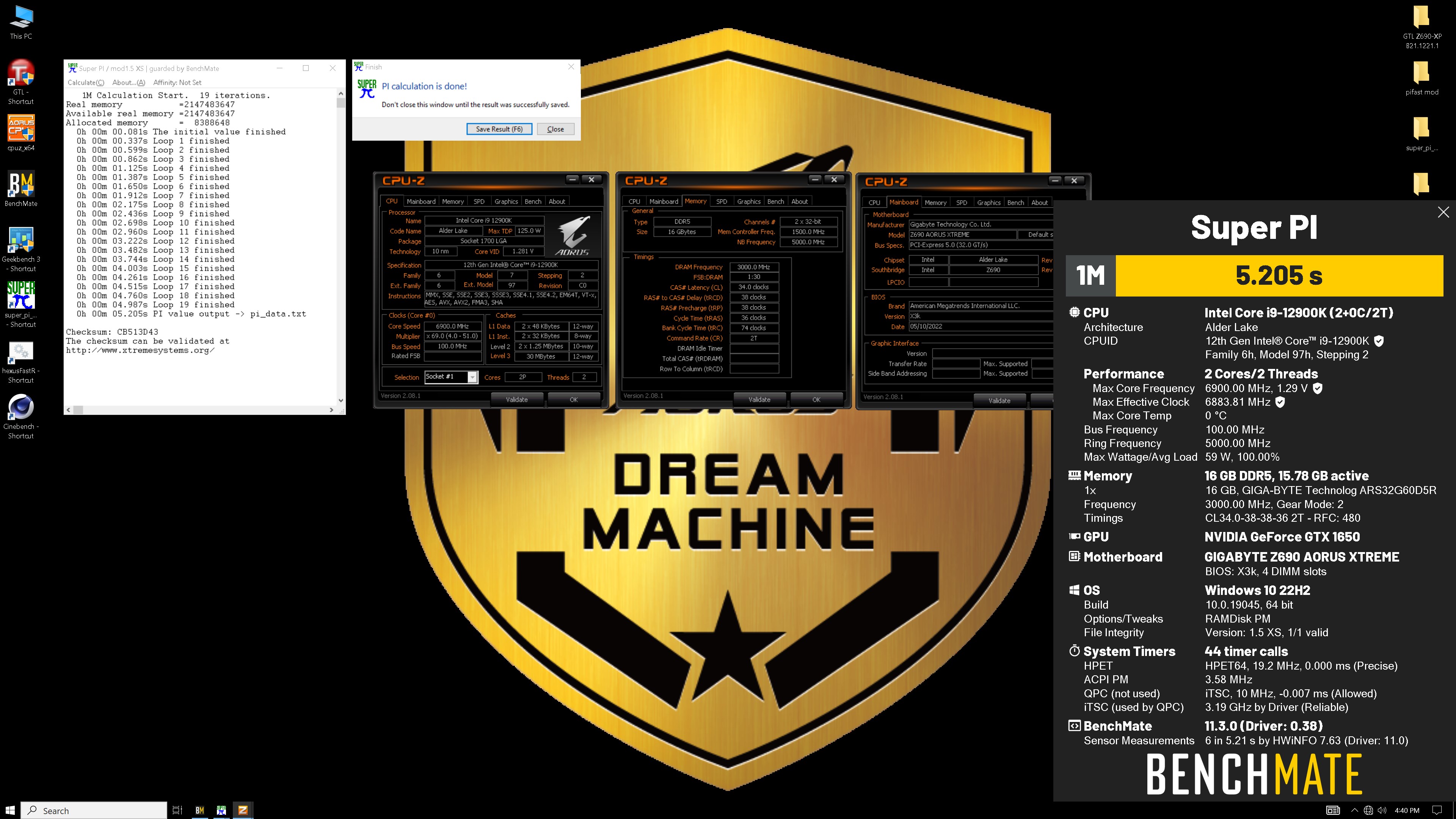Image resolution: width=1456 pixels, height=819 pixels.
Task: Launch Cinebench Shortcut icon
Action: [x=21, y=417]
